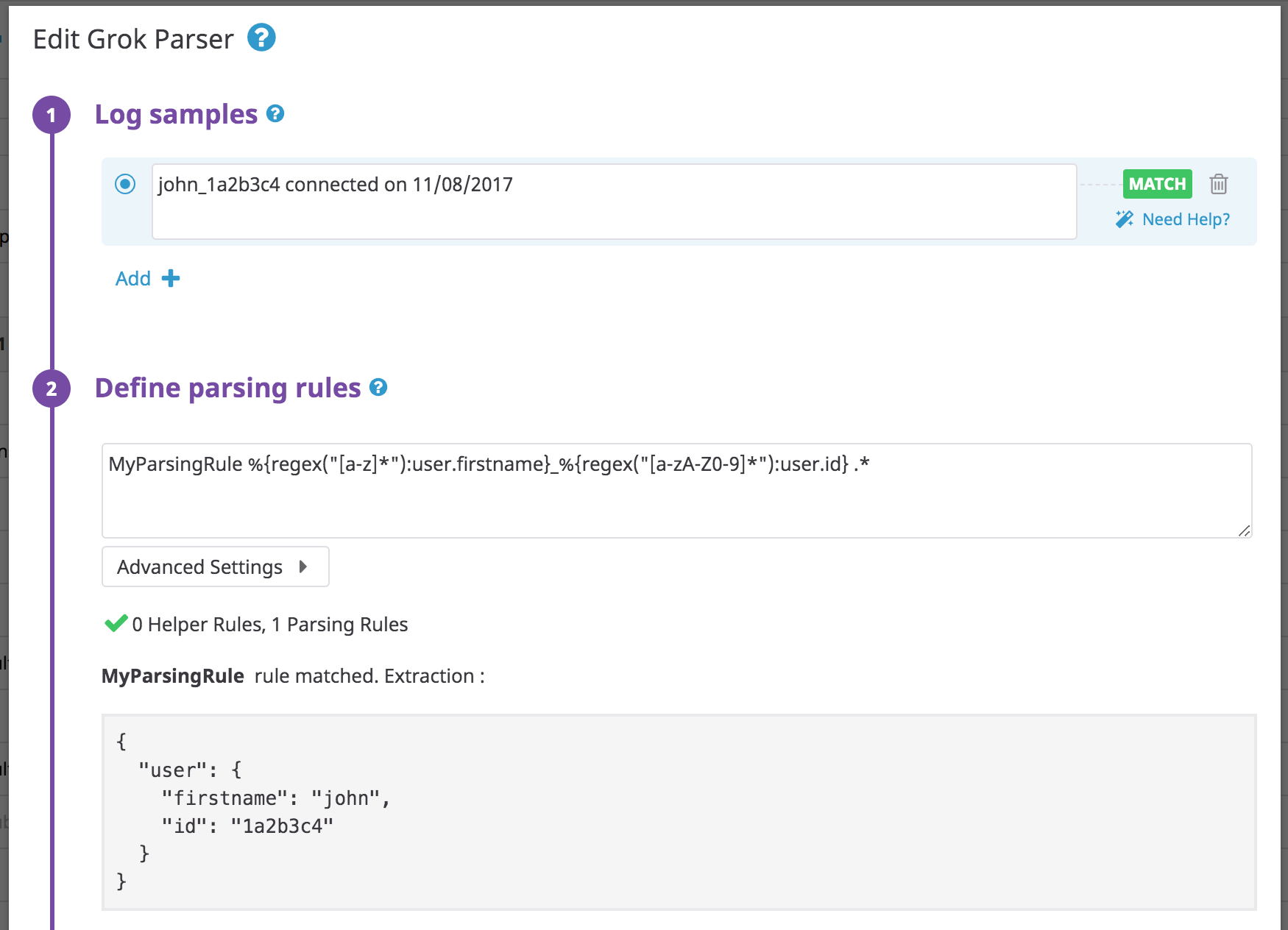
Task: Click the purple step 1 circle
Action: coord(52,116)
